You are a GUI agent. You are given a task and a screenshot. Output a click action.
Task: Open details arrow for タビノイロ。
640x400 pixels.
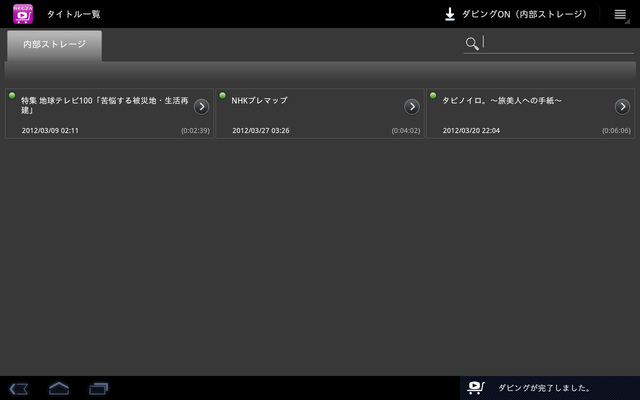[x=622, y=107]
